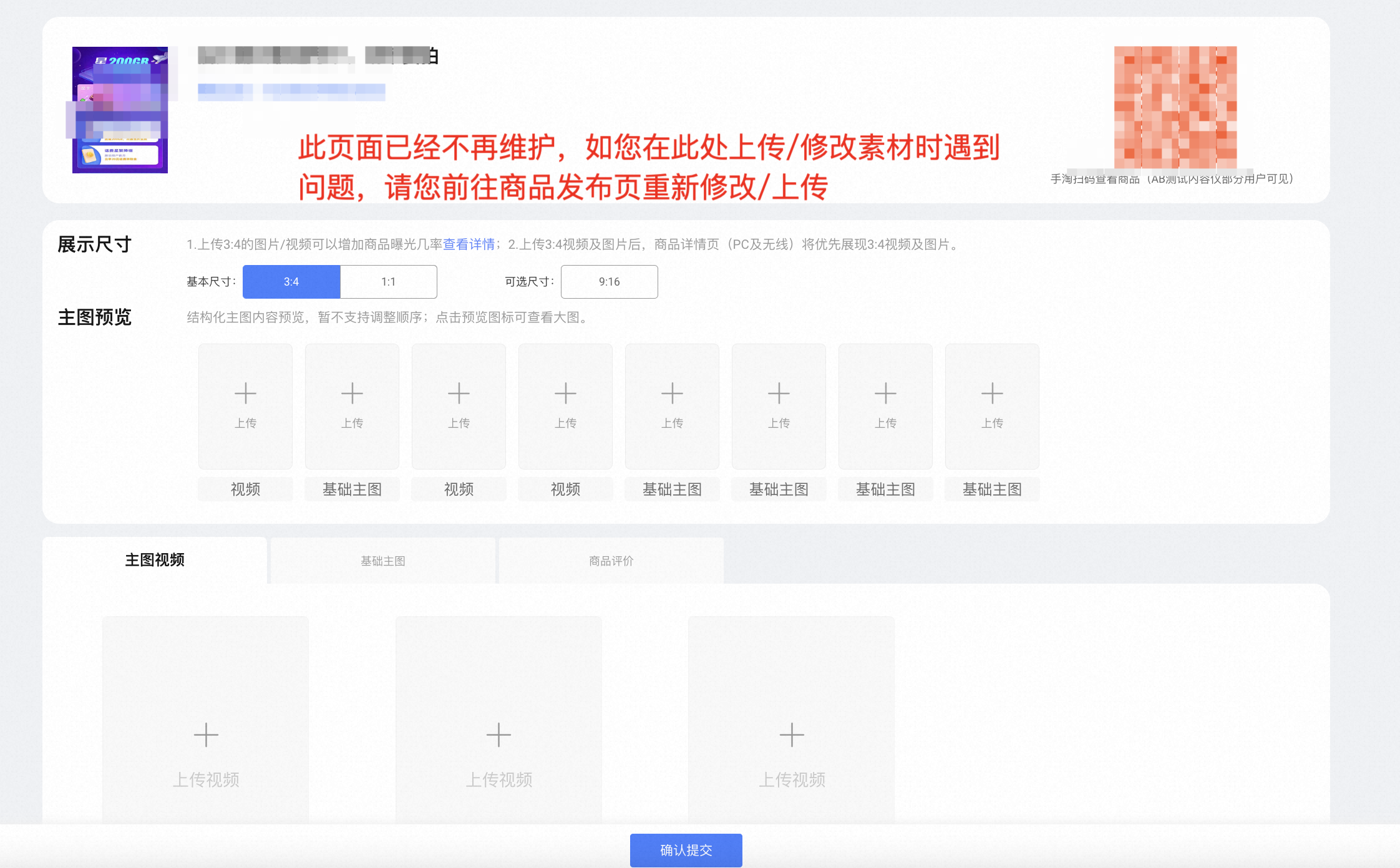Switch to the 商品评价 tab
Viewport: 1400px width, 868px height.
tap(611, 561)
